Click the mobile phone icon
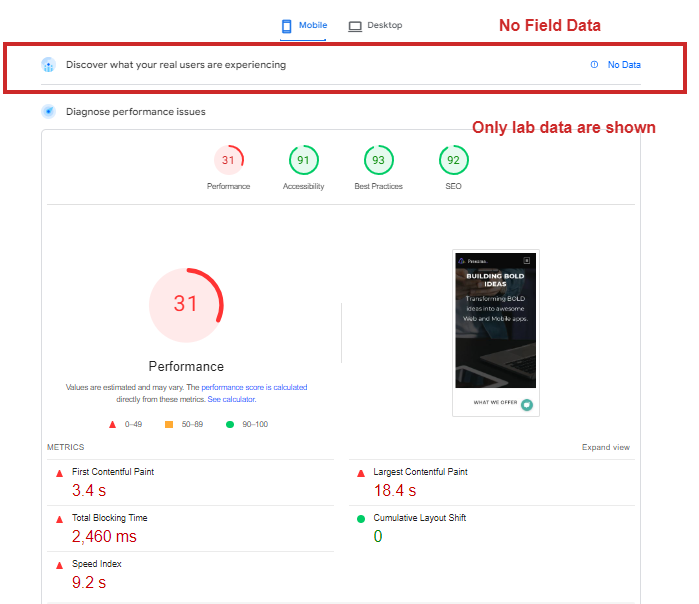The image size is (699, 604). tap(287, 26)
